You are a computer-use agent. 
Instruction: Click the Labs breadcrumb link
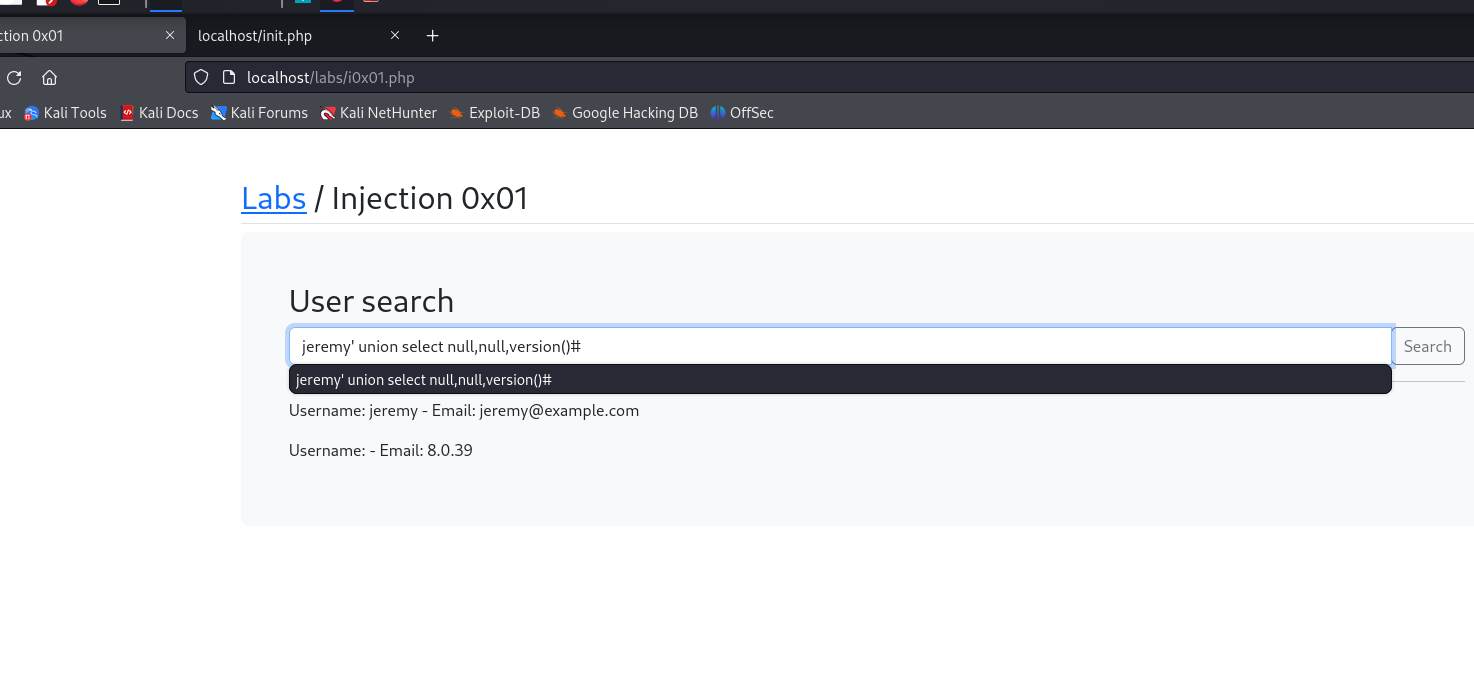click(x=273, y=198)
